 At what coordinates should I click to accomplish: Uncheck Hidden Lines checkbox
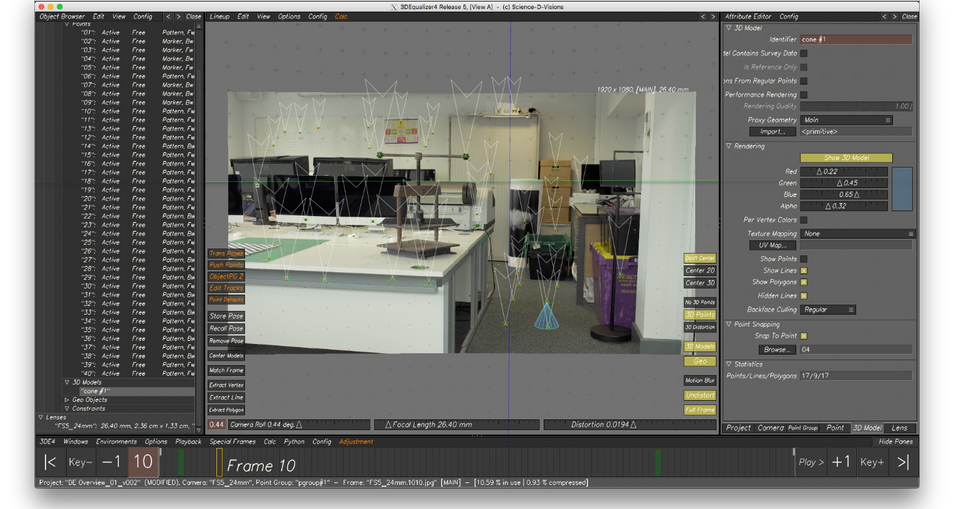tap(804, 296)
